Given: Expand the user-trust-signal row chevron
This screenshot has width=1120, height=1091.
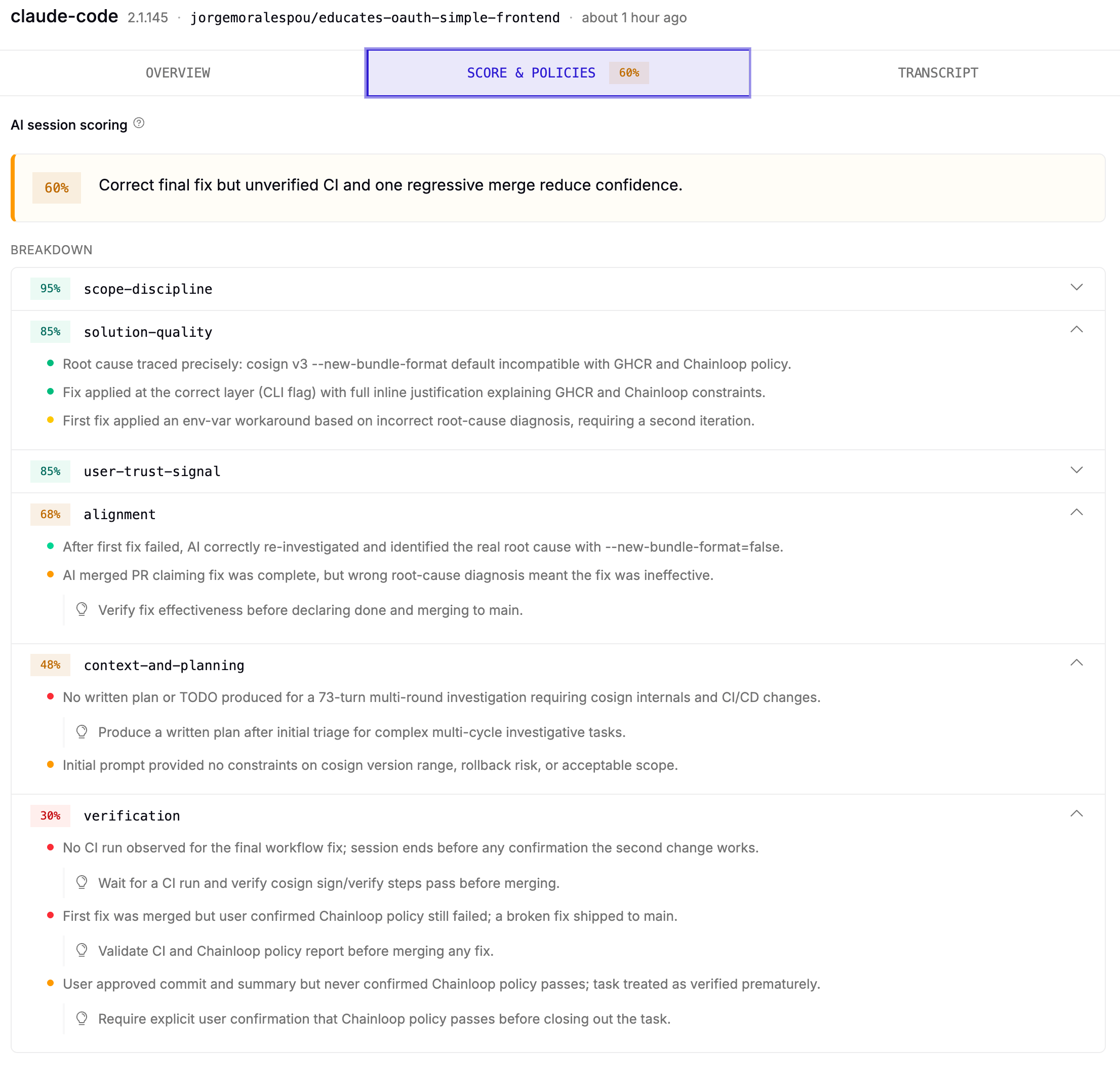Looking at the screenshot, I should click(1076, 471).
